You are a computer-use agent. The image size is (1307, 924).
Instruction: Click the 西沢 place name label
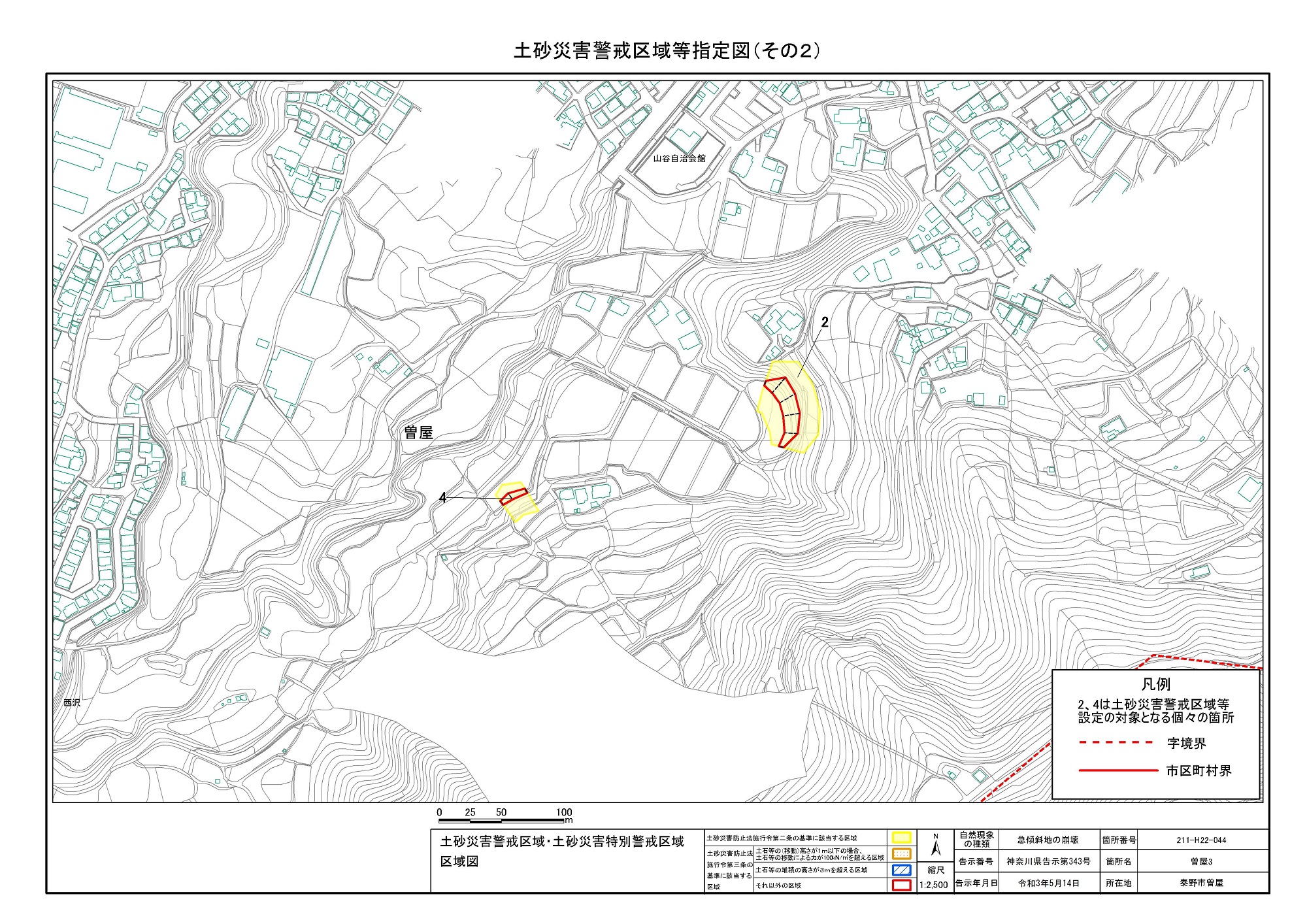[72, 702]
